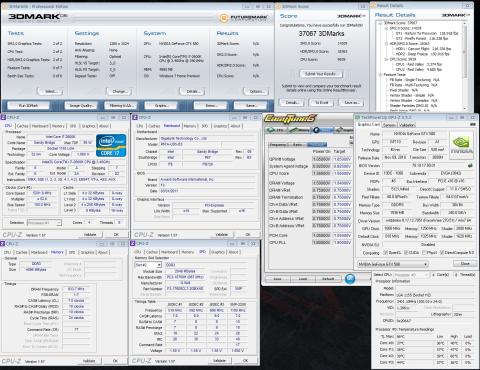This screenshot has height=370, width=480.
Task: Collapse the Feature Tests node in Result Details
Action: (x=380, y=74)
